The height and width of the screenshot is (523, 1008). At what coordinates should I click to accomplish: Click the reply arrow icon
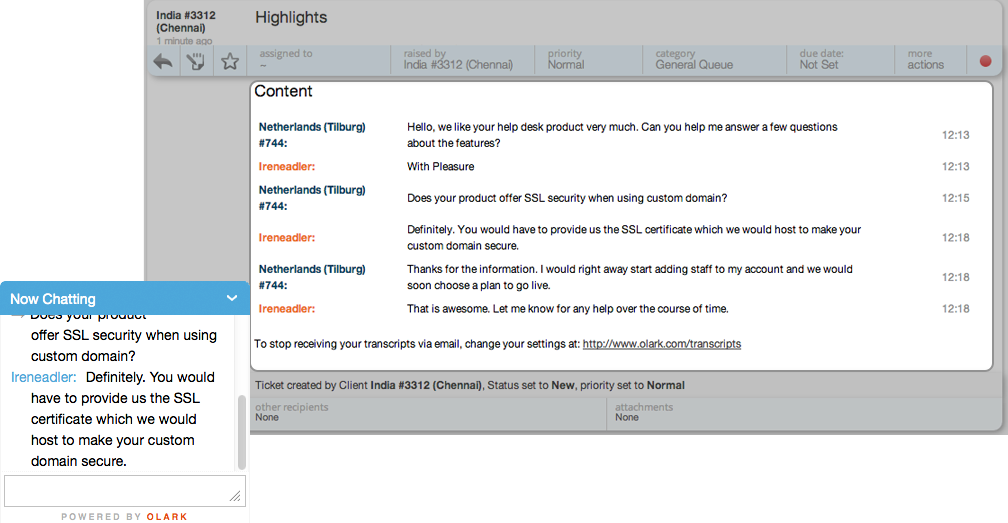[163, 62]
